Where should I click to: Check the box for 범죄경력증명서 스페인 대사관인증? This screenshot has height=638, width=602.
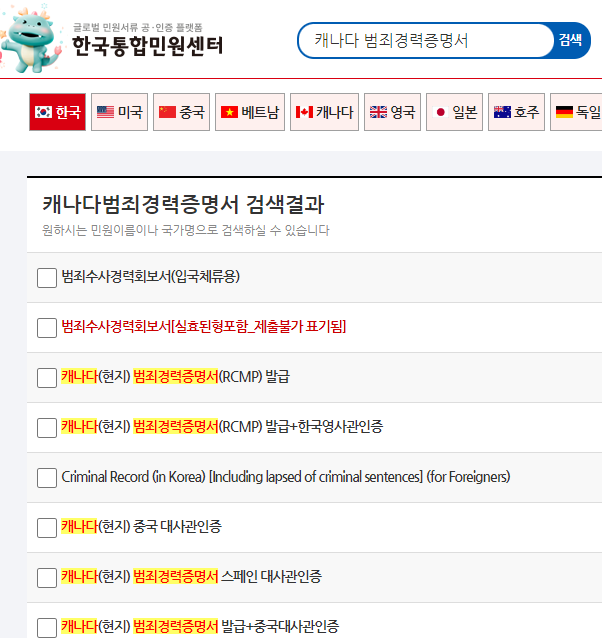tap(47, 578)
